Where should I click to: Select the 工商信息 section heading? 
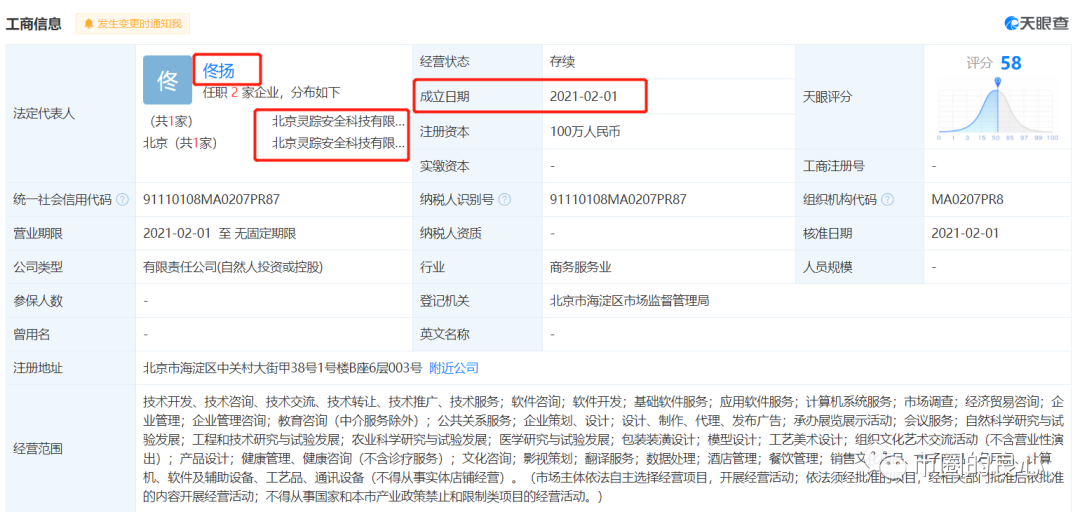click(x=34, y=24)
